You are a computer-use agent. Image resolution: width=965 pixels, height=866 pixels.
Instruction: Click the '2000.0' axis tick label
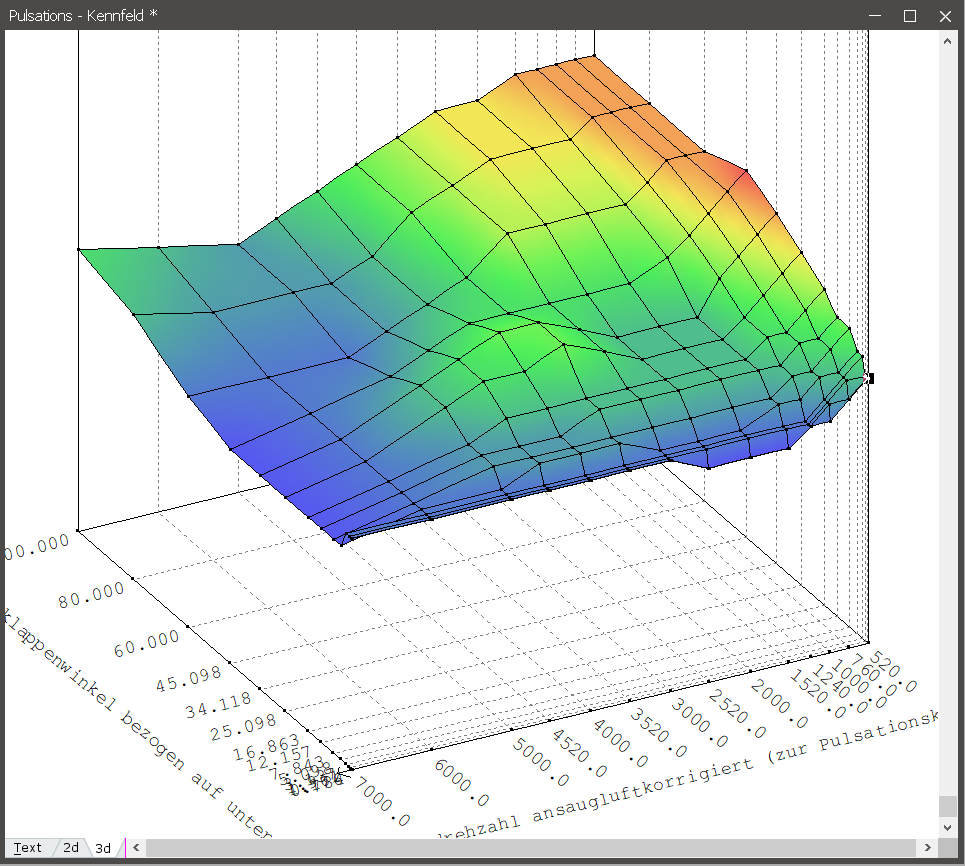click(x=779, y=704)
